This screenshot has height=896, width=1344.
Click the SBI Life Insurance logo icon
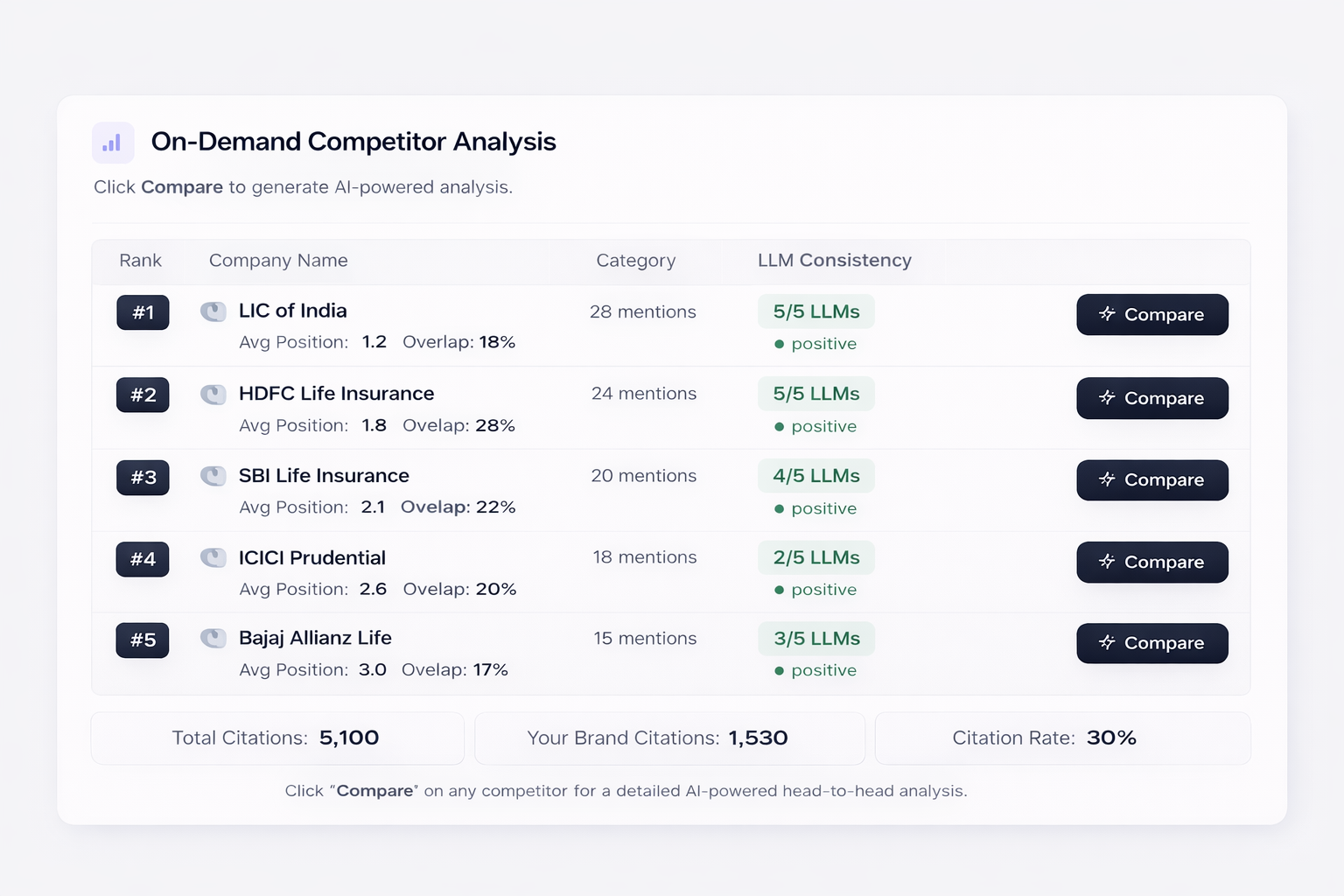[213, 476]
